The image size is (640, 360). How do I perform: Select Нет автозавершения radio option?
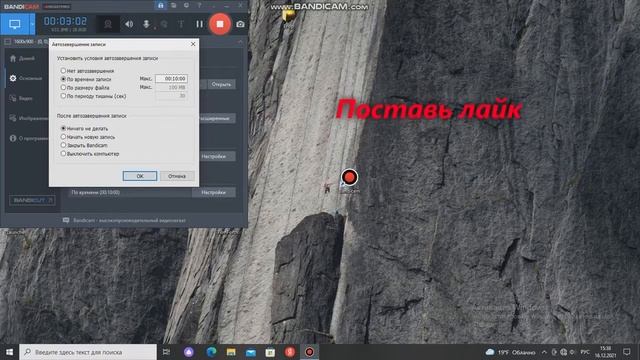[87, 71]
